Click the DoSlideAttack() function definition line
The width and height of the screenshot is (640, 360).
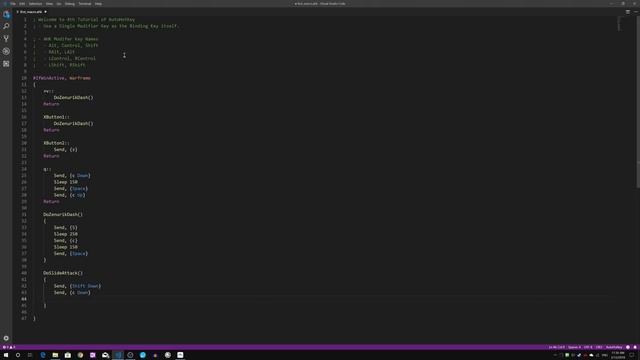pos(63,273)
